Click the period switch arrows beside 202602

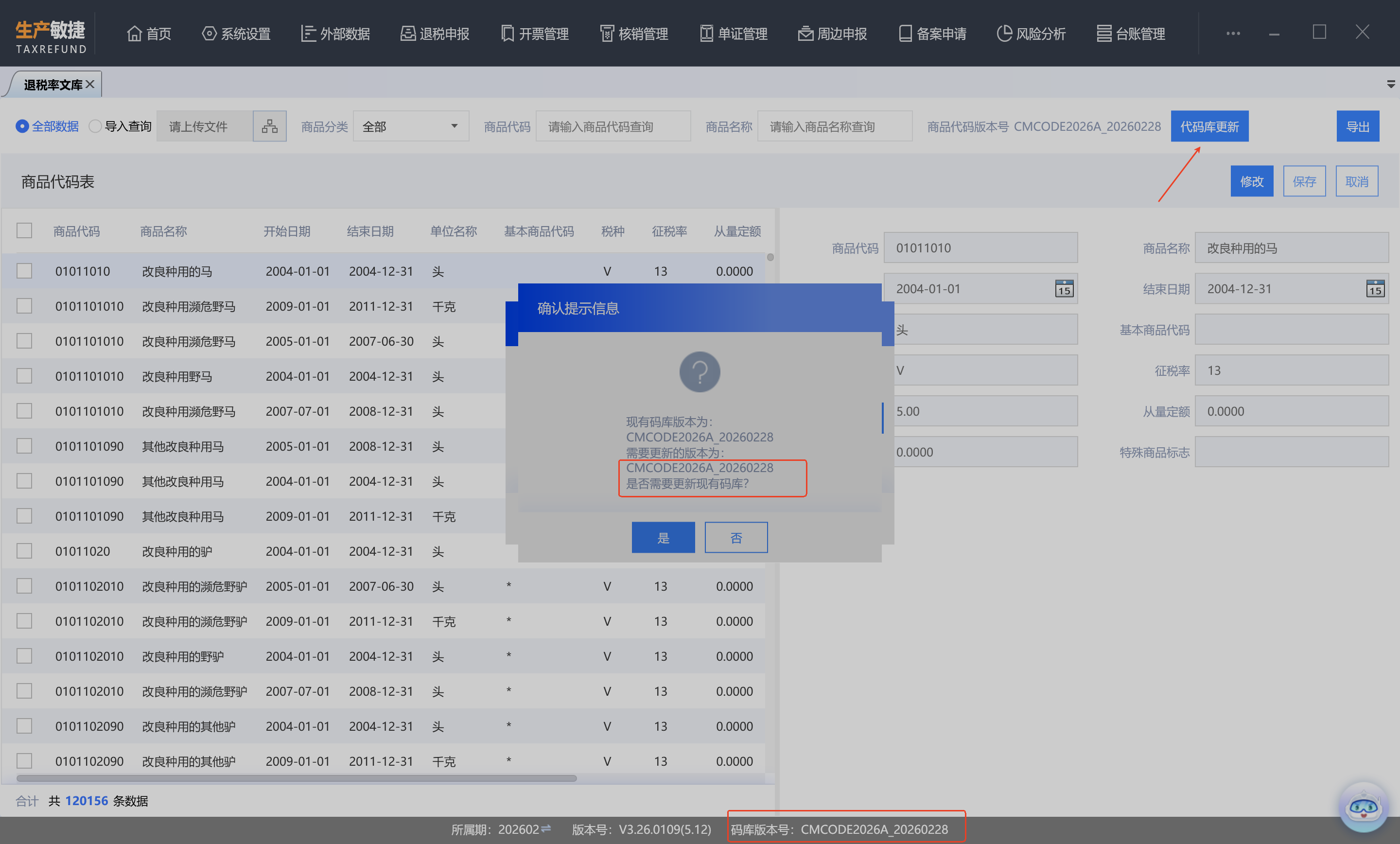(546, 828)
